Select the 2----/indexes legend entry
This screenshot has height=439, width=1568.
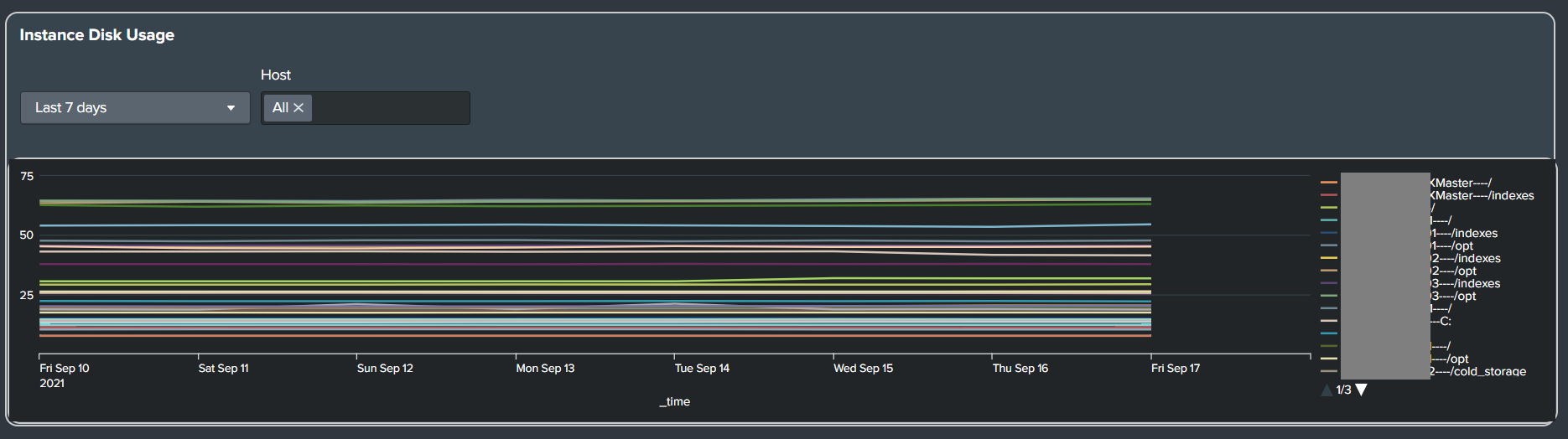click(x=1466, y=258)
